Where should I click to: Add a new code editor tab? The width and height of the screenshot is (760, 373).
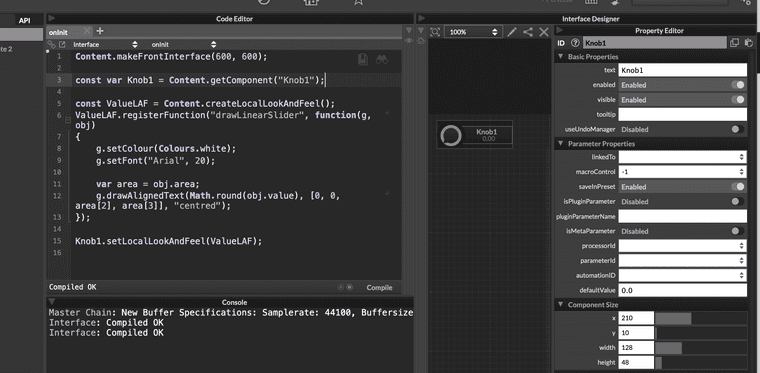click(x=100, y=31)
